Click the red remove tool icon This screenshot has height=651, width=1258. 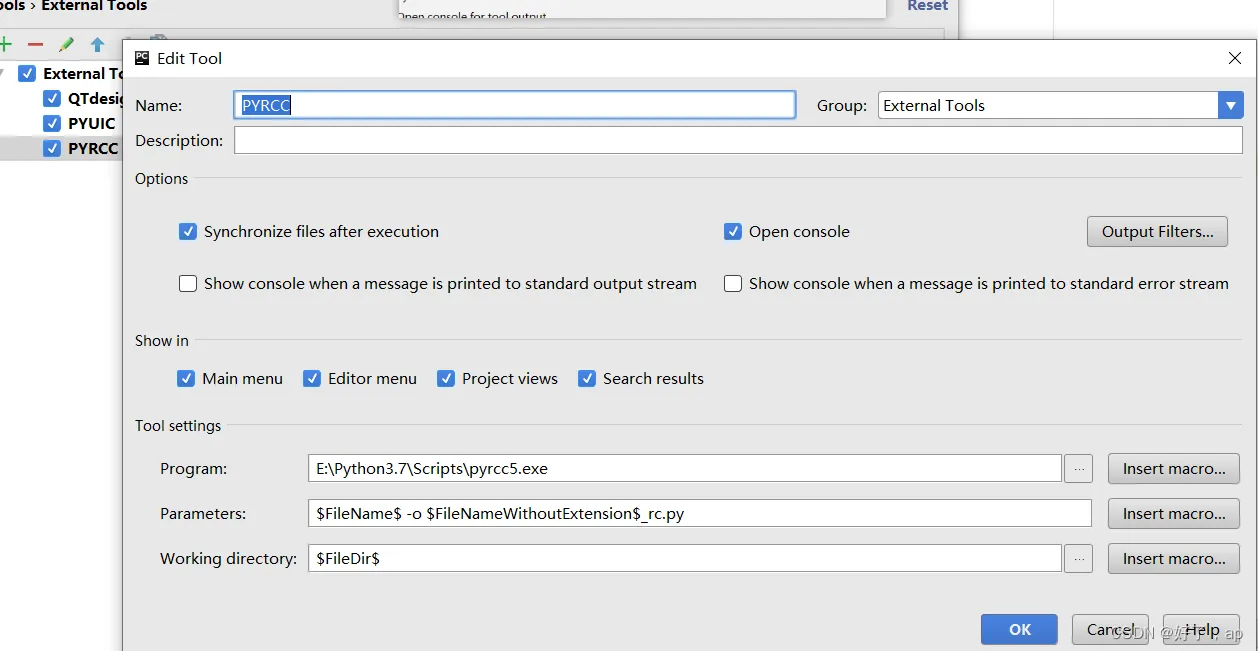(x=35, y=45)
